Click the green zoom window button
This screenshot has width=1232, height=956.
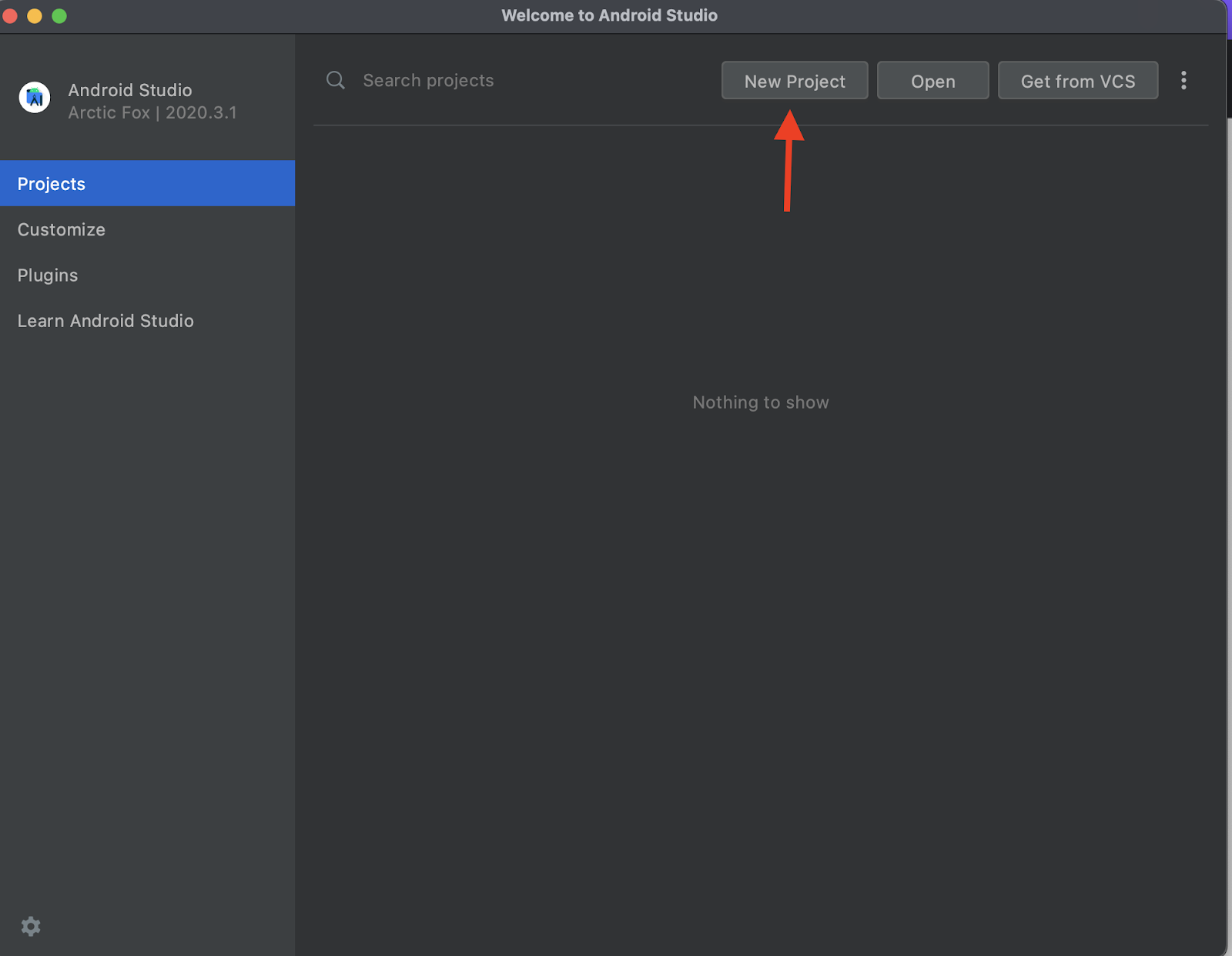pyautogui.click(x=59, y=15)
